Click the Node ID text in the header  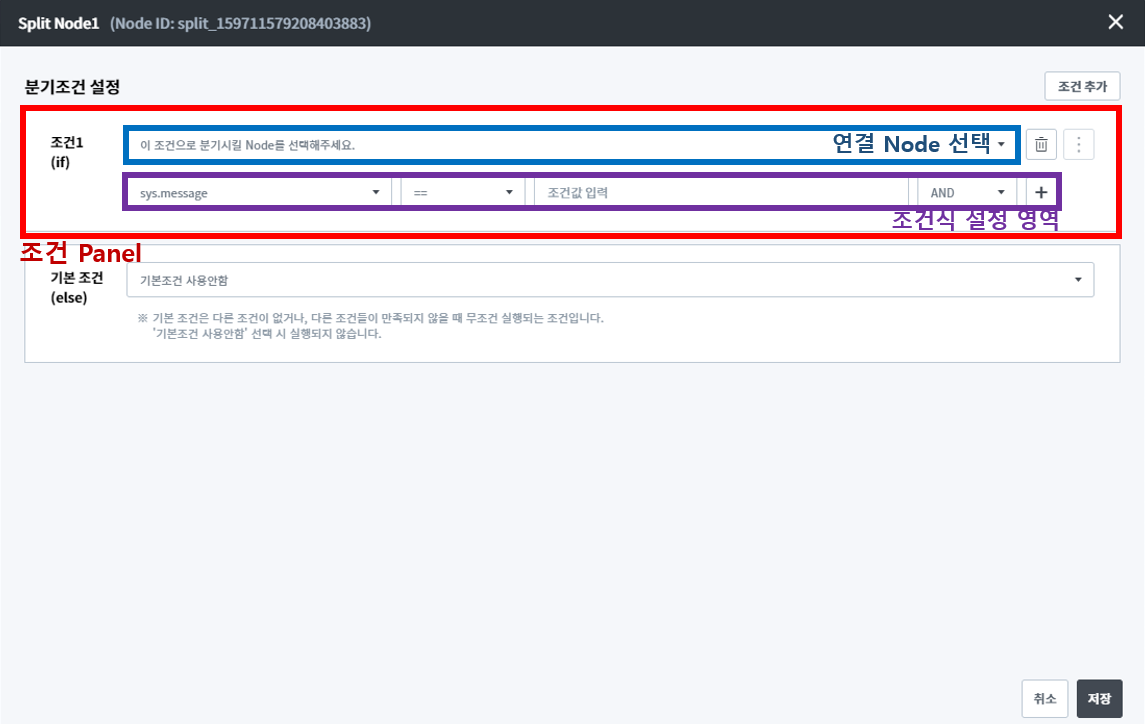239,23
